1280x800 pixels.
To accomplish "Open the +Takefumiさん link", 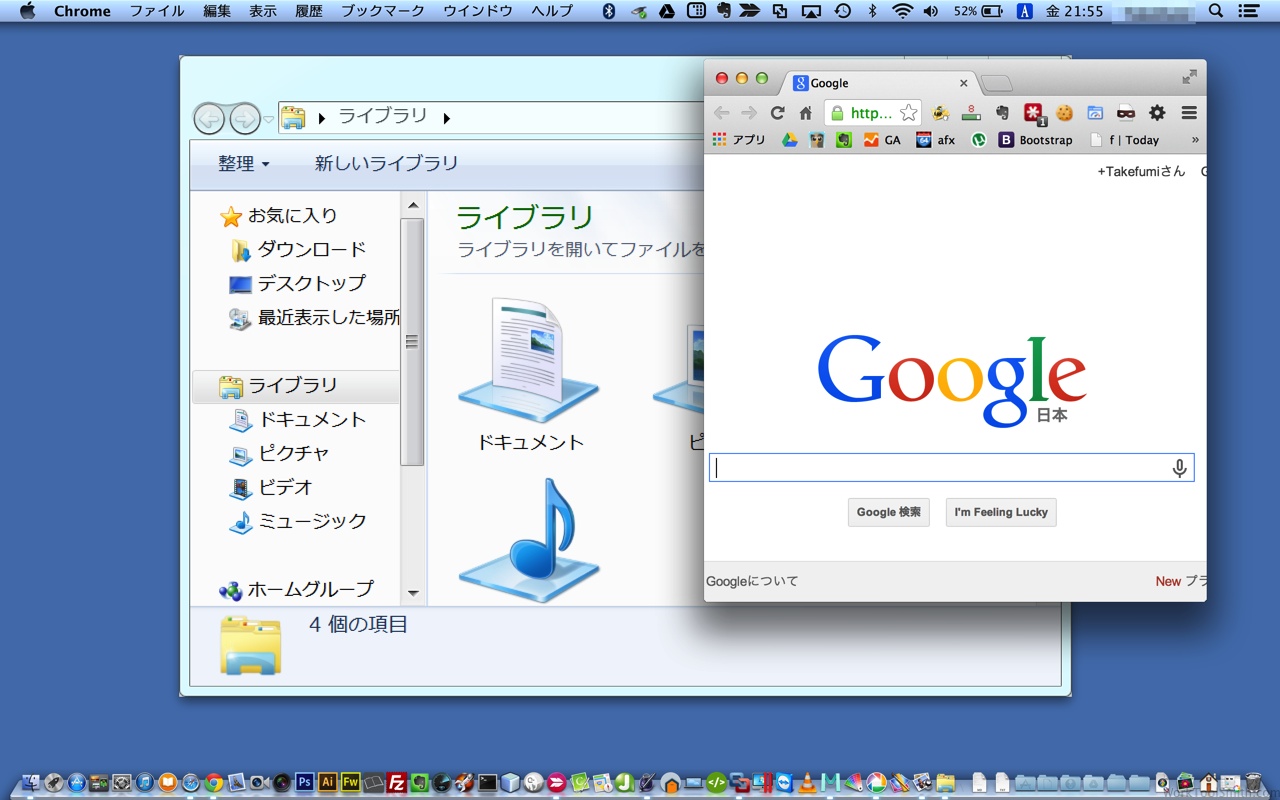I will pyautogui.click(x=1141, y=171).
